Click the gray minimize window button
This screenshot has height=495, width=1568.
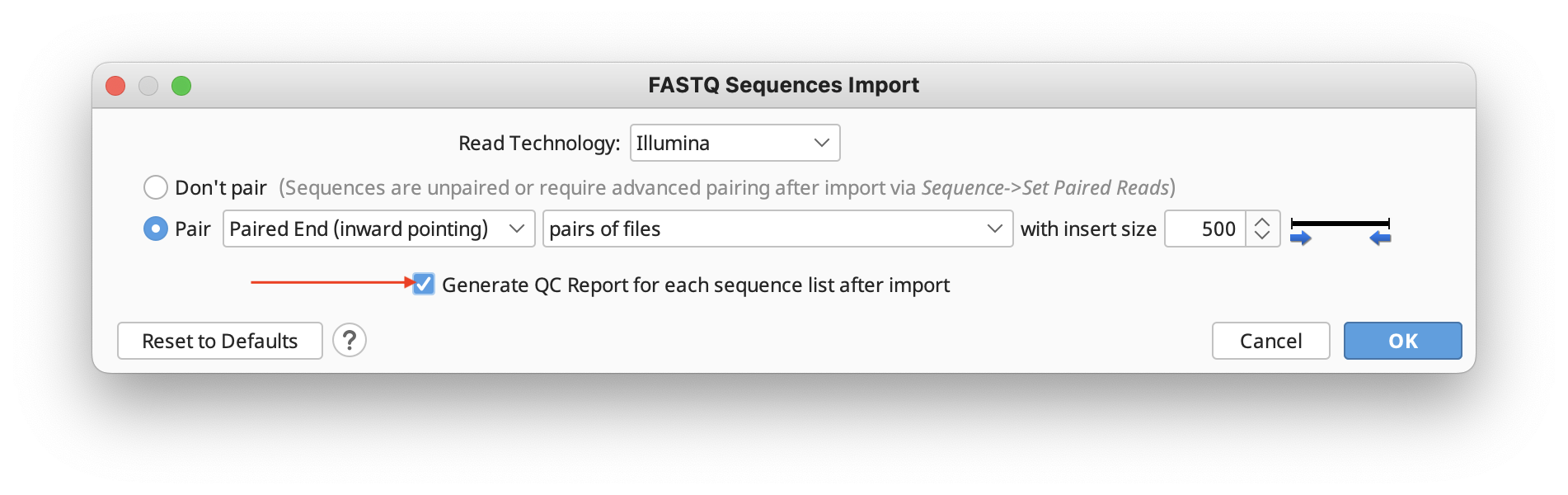[148, 86]
